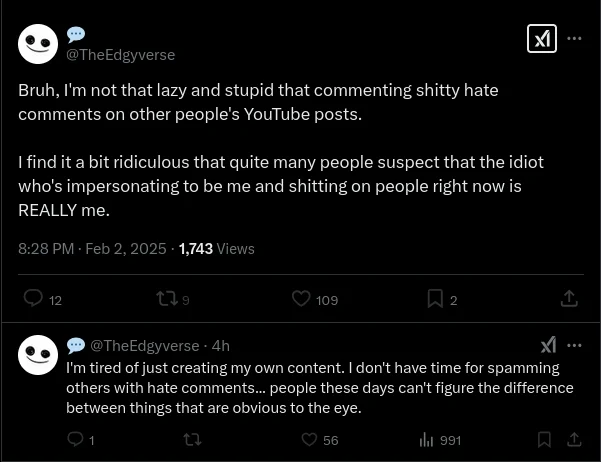
Task: Open the 8:28 PM Feb 2, 2025 timestamp
Action: tap(92, 248)
